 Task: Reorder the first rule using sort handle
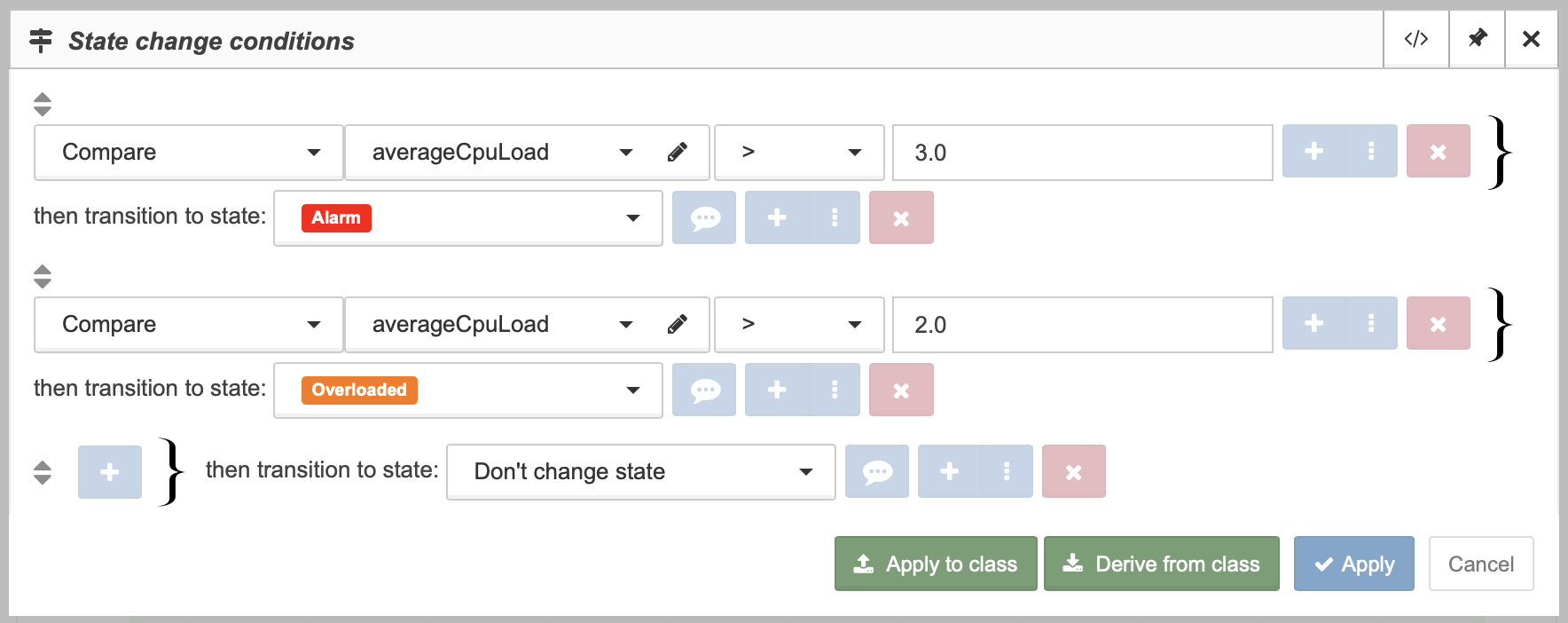coord(43,105)
